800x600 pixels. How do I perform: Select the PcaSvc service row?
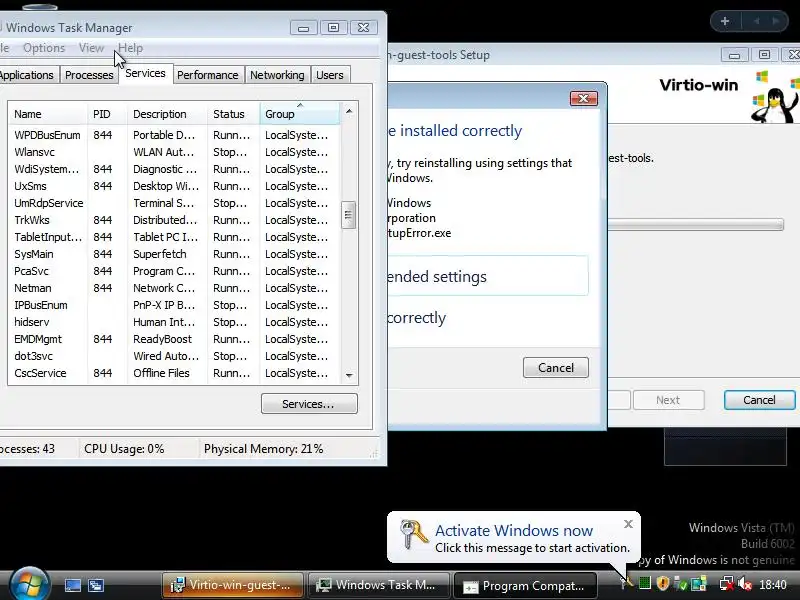(173, 271)
